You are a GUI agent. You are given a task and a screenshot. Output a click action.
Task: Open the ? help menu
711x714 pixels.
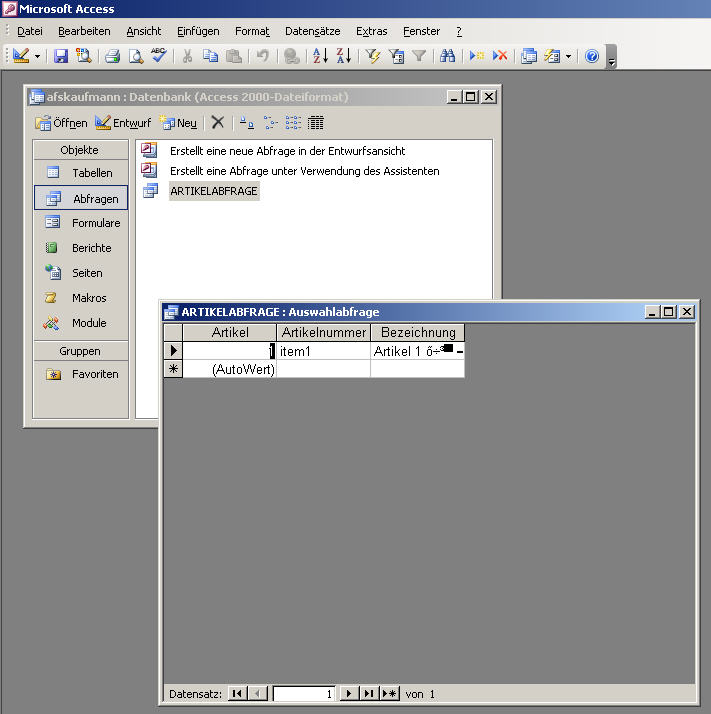tap(459, 31)
